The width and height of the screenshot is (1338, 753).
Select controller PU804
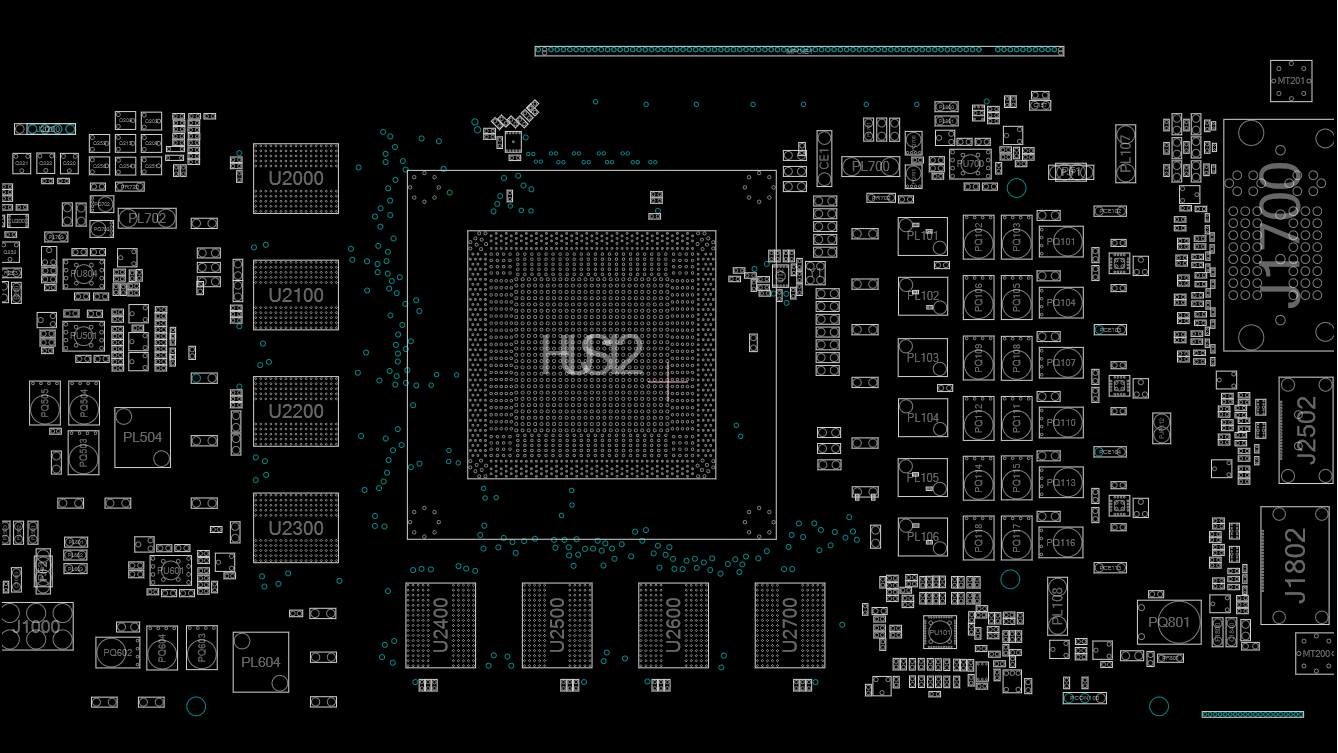tap(84, 274)
